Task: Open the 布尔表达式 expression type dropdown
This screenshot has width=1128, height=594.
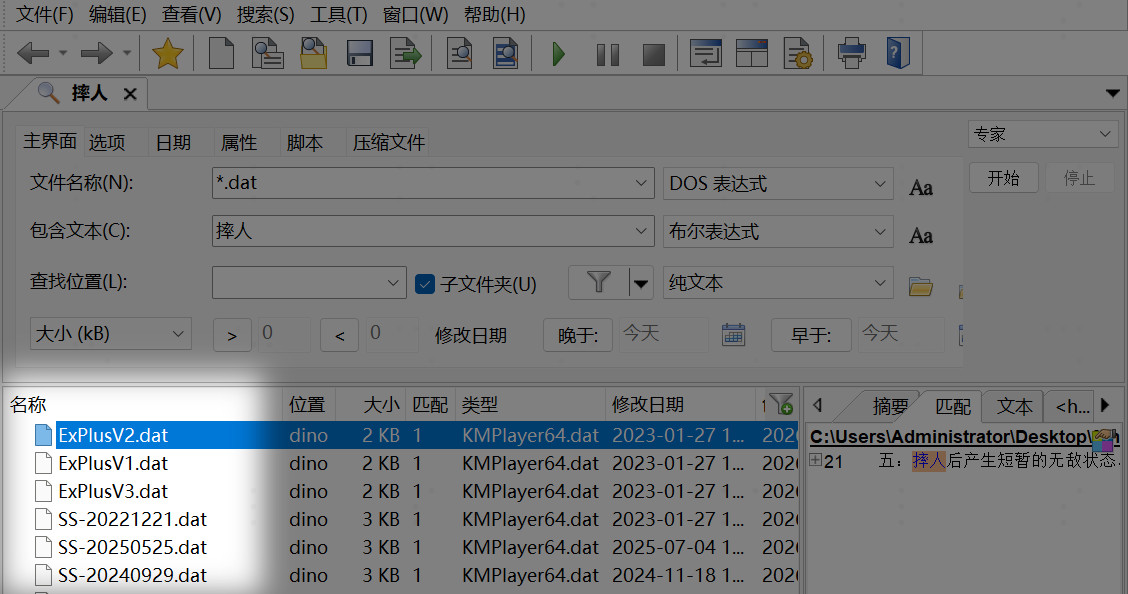Action: pos(879,232)
